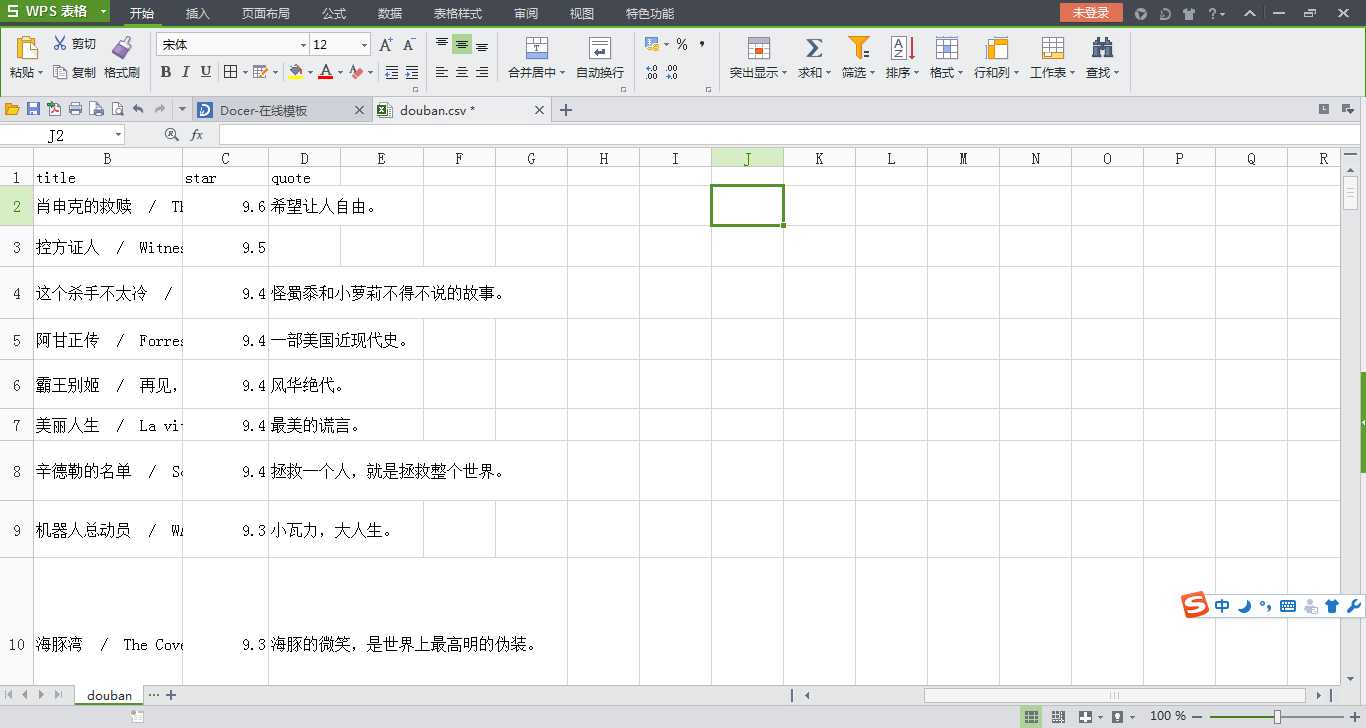Print document from quick toolbar
1366x728 pixels.
pyautogui.click(x=75, y=109)
